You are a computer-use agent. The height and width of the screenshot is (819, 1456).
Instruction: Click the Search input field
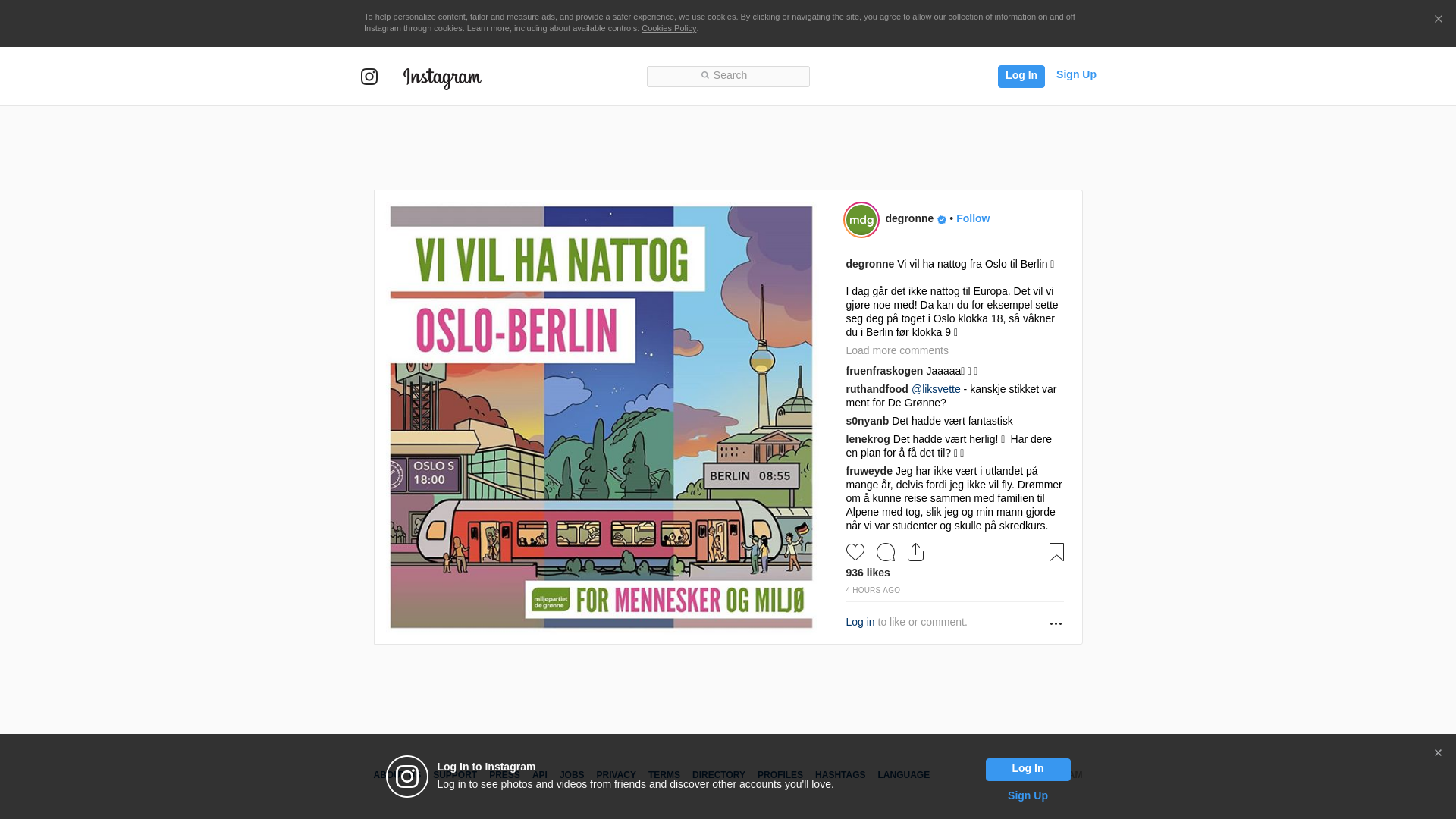point(728,76)
